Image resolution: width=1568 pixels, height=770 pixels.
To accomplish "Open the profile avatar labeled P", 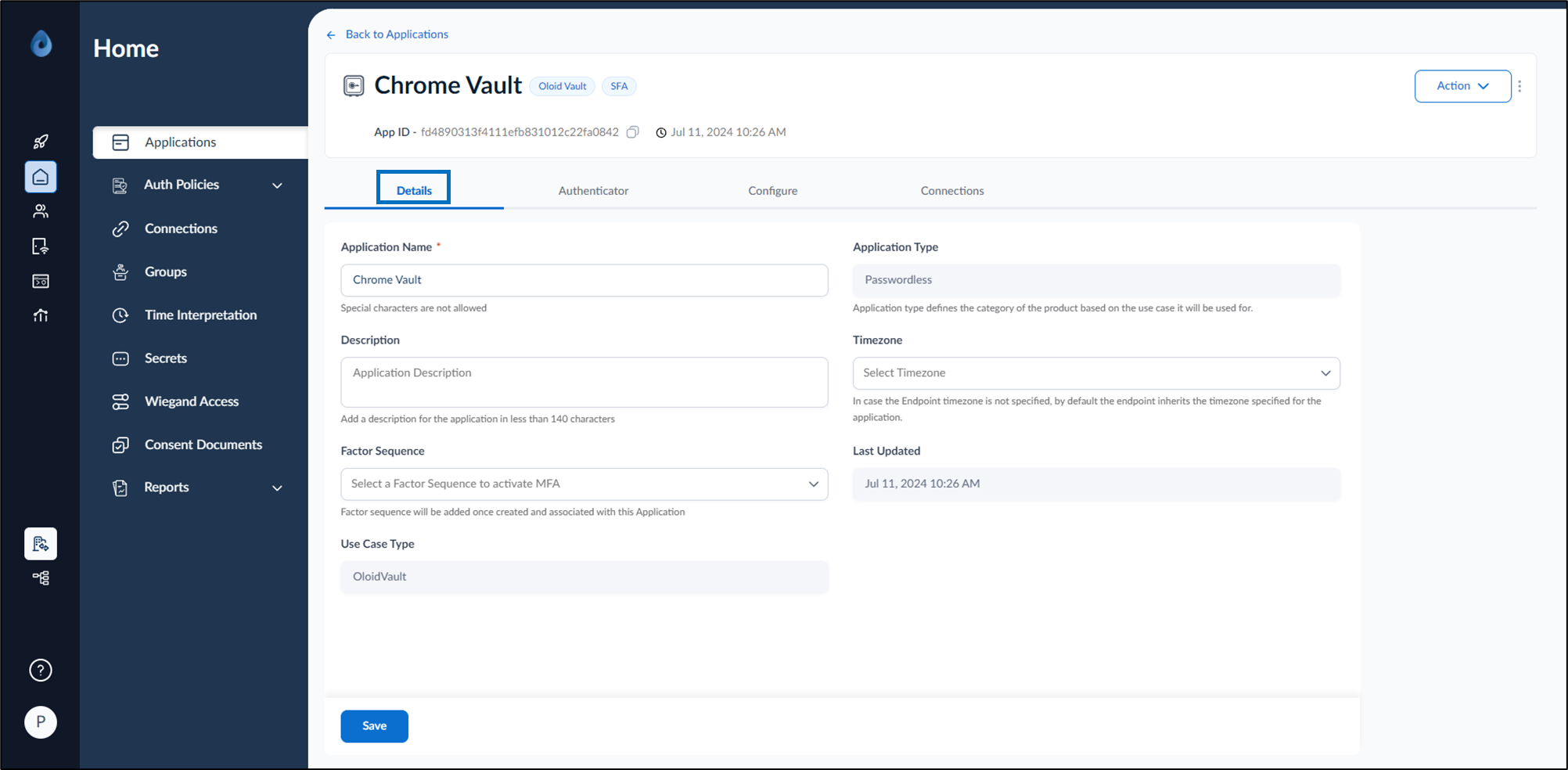I will pyautogui.click(x=41, y=721).
